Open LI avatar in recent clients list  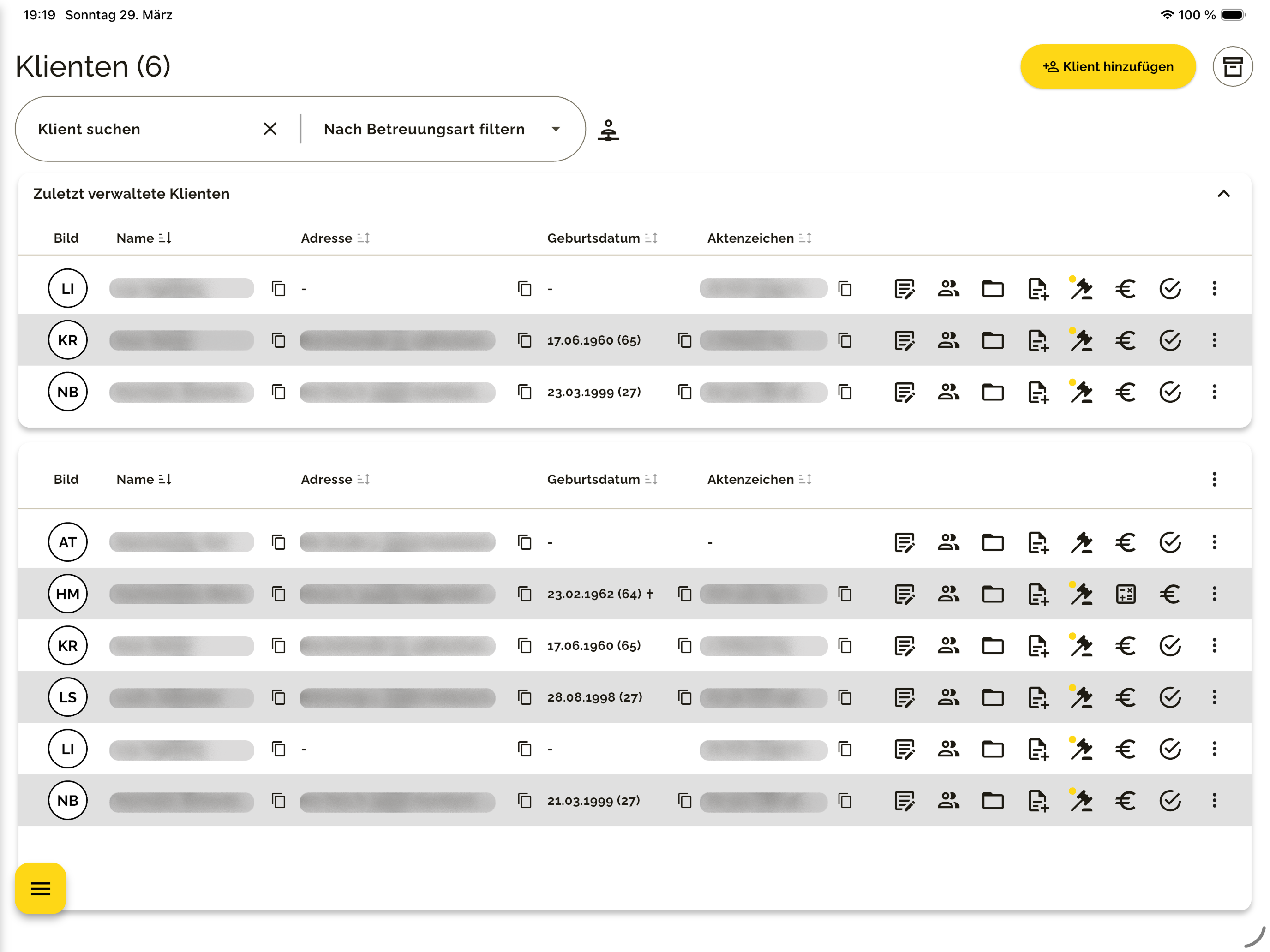click(x=68, y=288)
